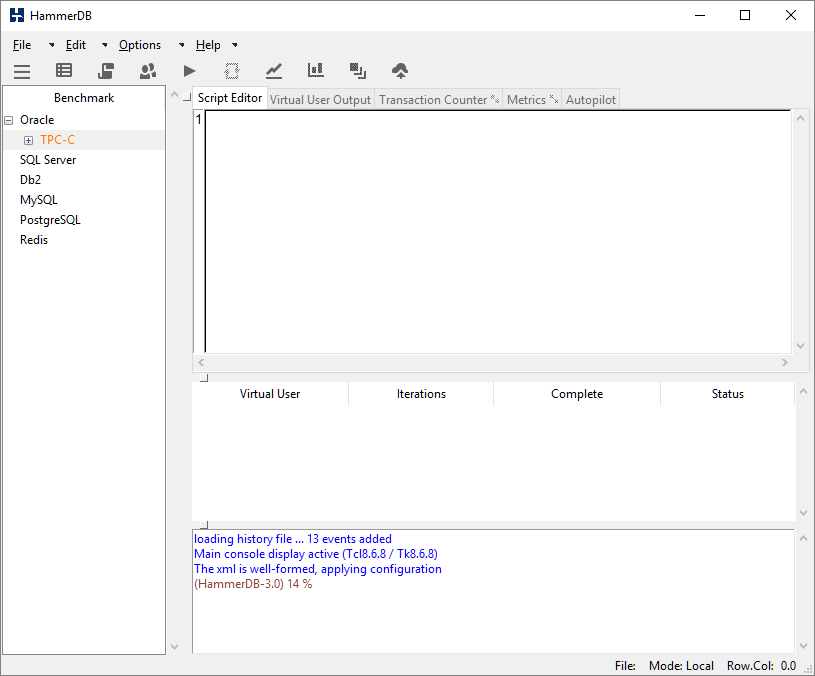Click the sash handle above the console pane
Screen dimensions: 815x676
204,525
